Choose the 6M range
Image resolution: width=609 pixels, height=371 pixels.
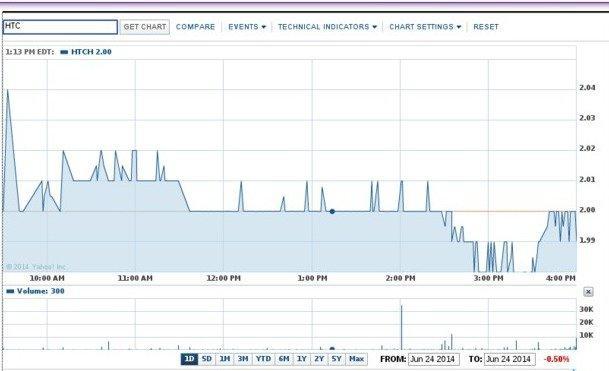(284, 359)
